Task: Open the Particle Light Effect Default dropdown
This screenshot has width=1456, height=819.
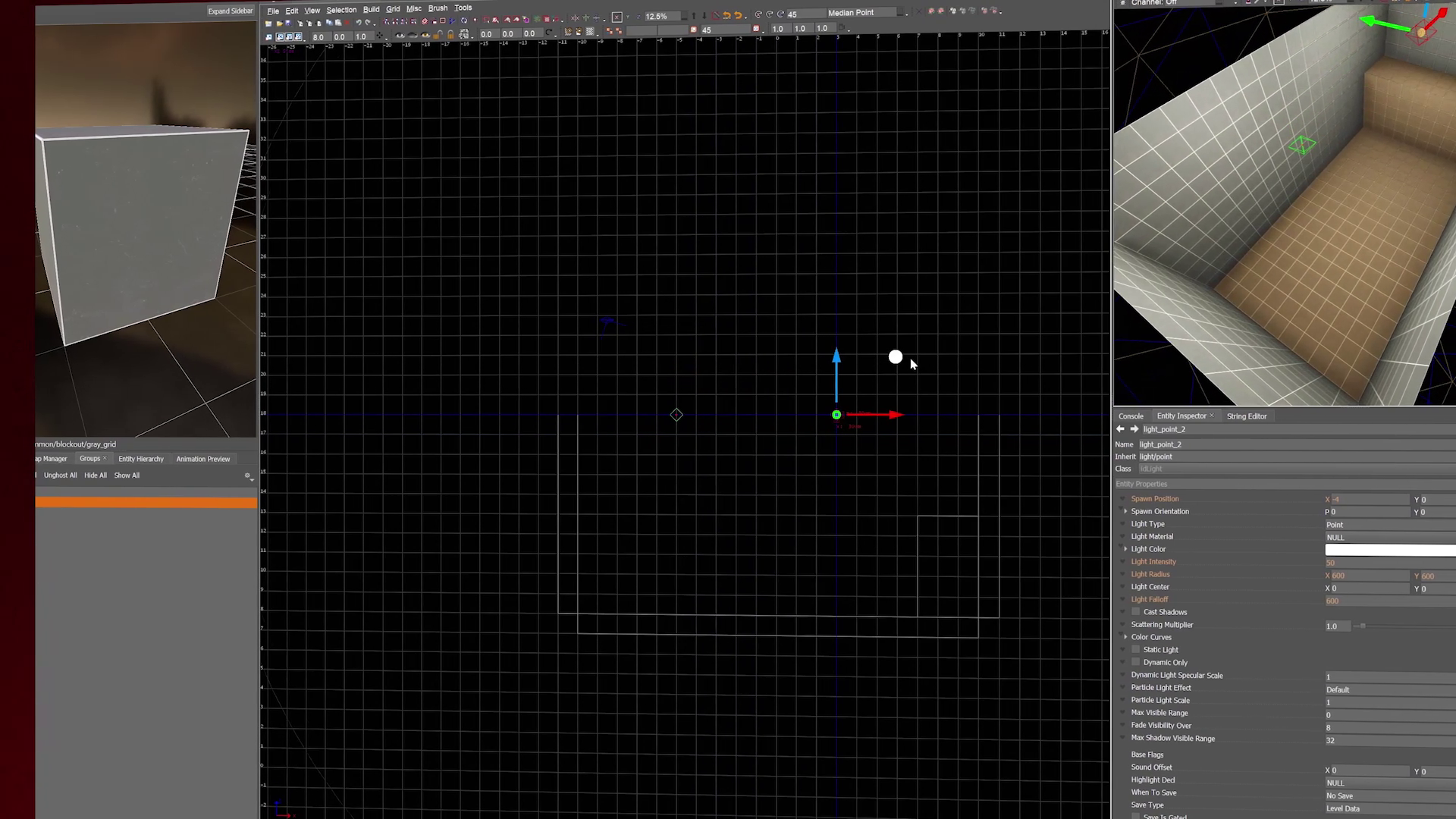Action: pos(1390,690)
